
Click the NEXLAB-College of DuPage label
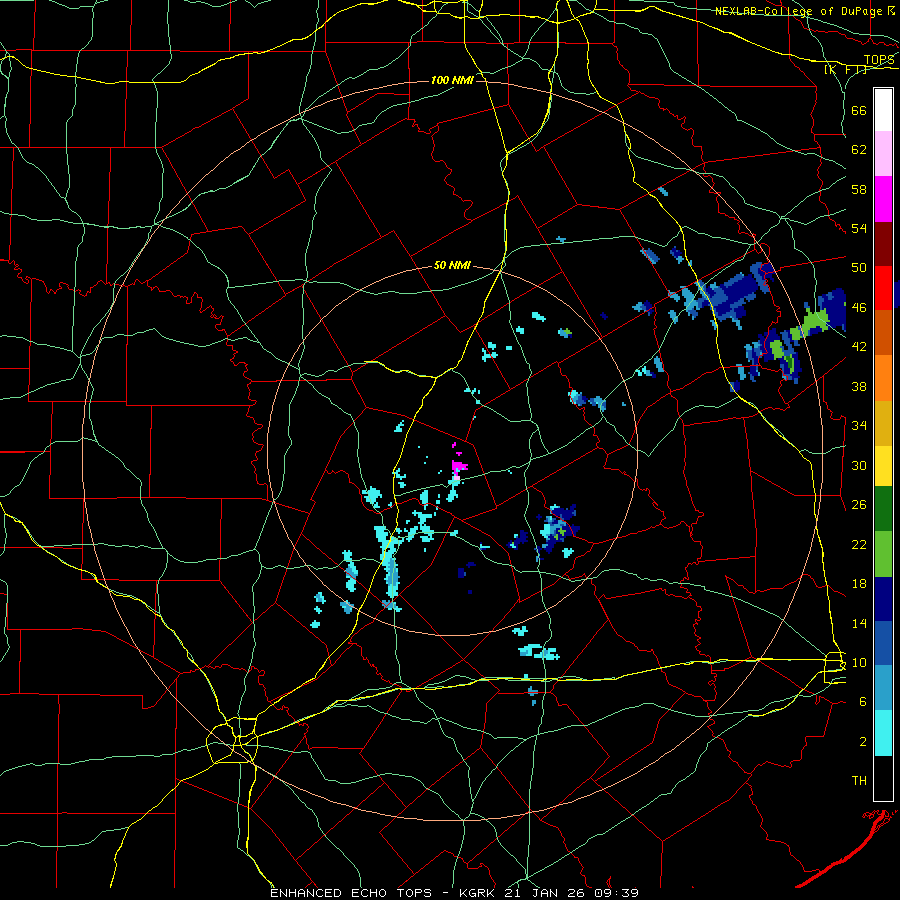[799, 11]
